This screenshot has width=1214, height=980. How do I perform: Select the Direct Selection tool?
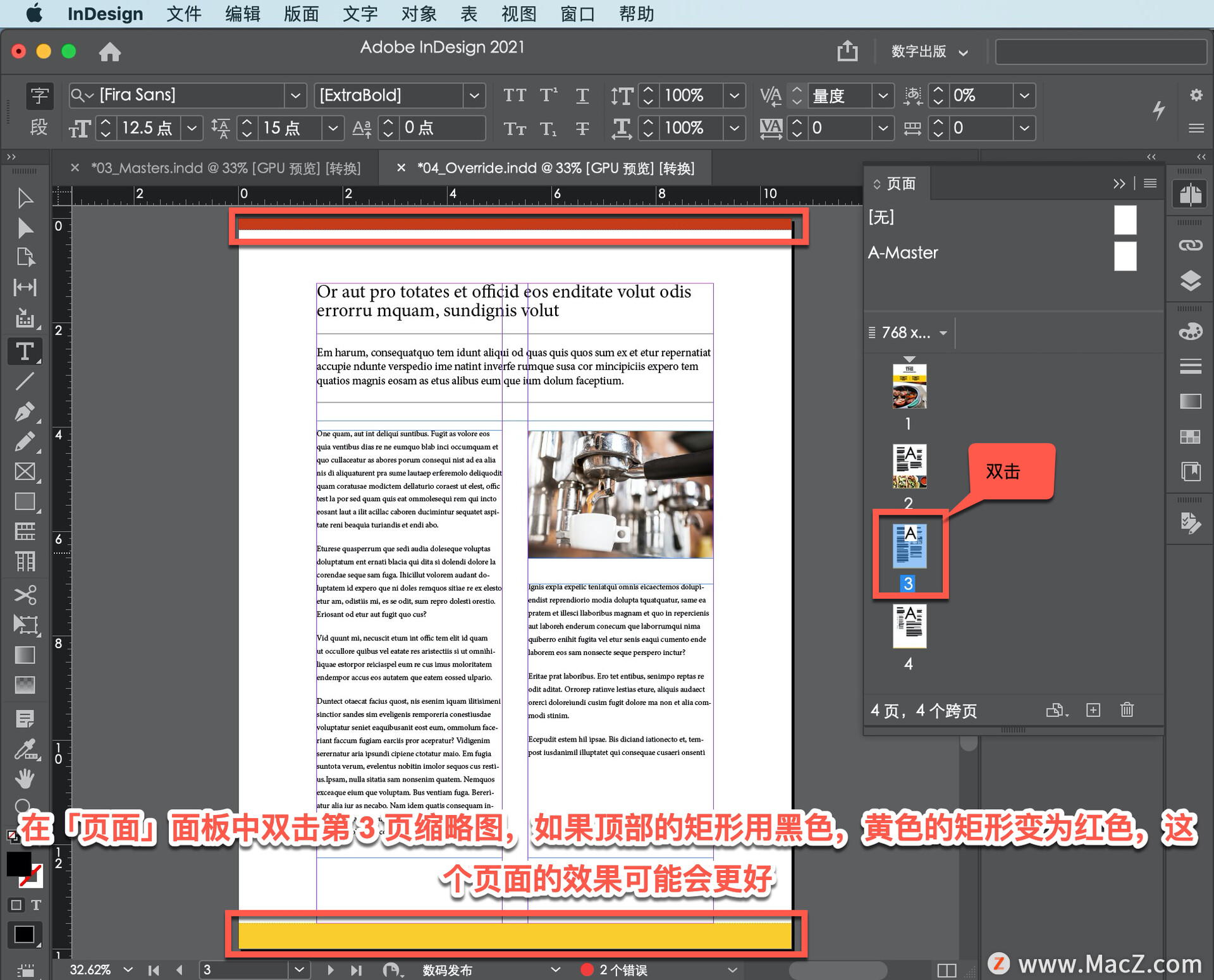25,228
